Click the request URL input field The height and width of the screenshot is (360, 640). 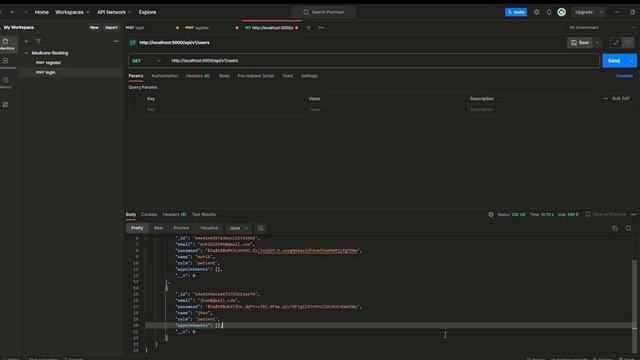coord(383,61)
